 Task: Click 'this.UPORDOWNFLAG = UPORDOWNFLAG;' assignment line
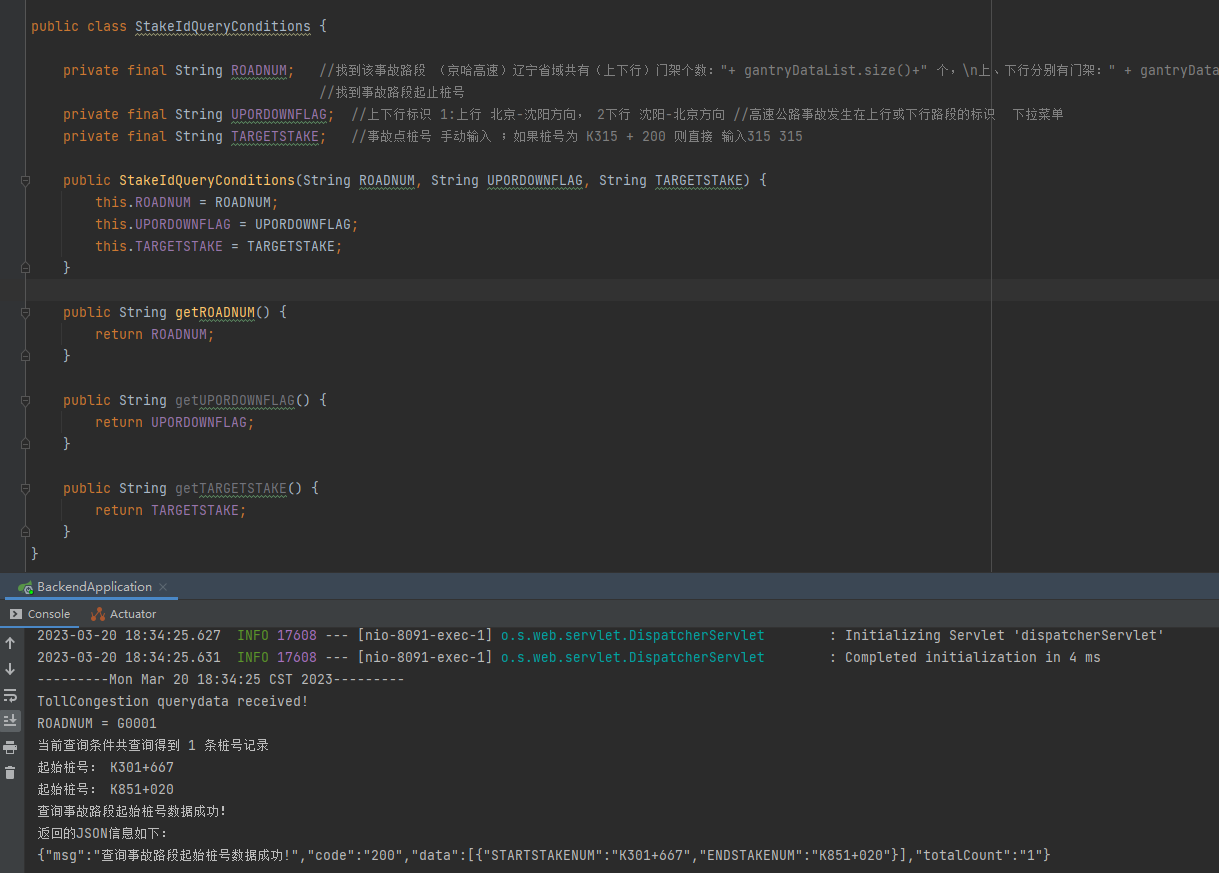coord(227,224)
